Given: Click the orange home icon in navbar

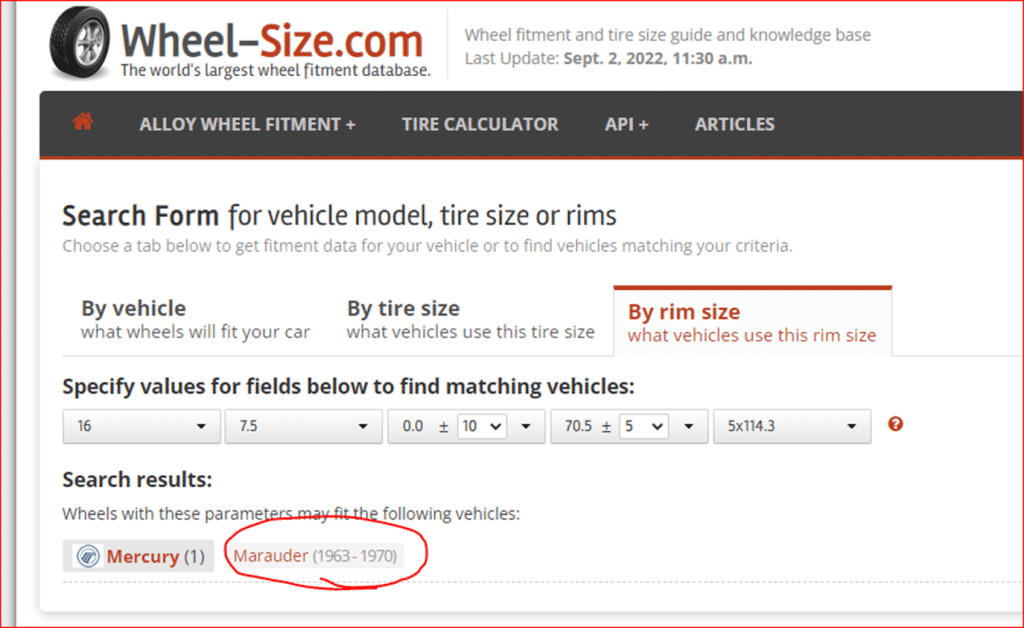Looking at the screenshot, I should pyautogui.click(x=83, y=123).
